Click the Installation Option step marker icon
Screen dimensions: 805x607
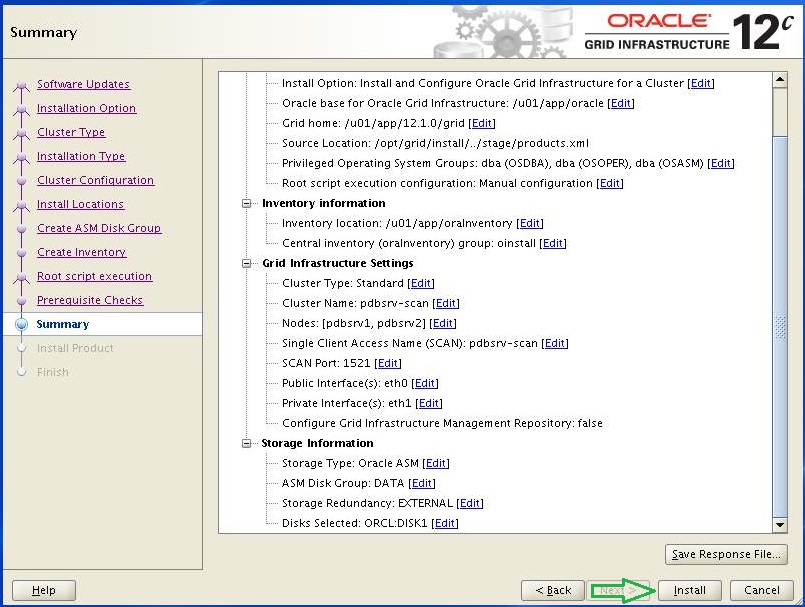click(22, 109)
